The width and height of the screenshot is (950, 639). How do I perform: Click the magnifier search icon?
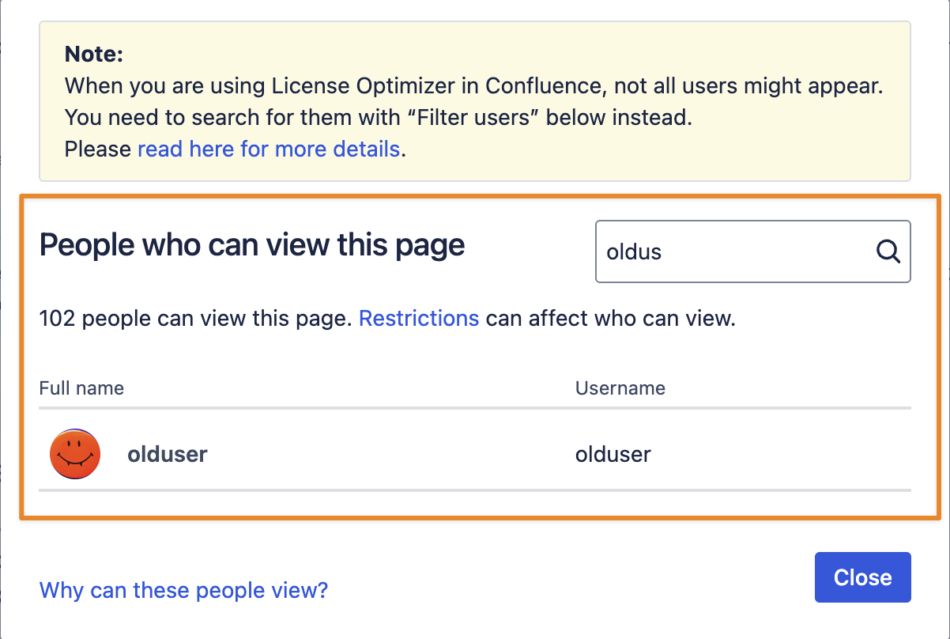tap(888, 251)
